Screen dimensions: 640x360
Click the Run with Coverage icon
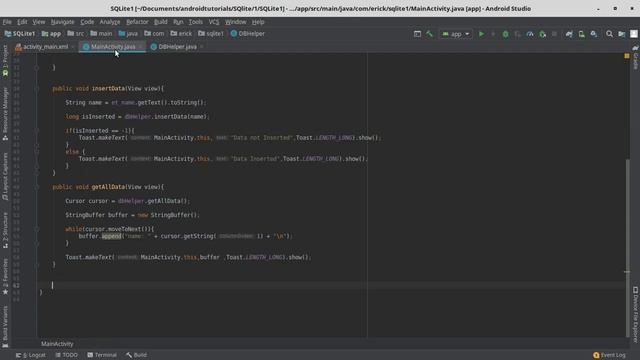coord(518,34)
